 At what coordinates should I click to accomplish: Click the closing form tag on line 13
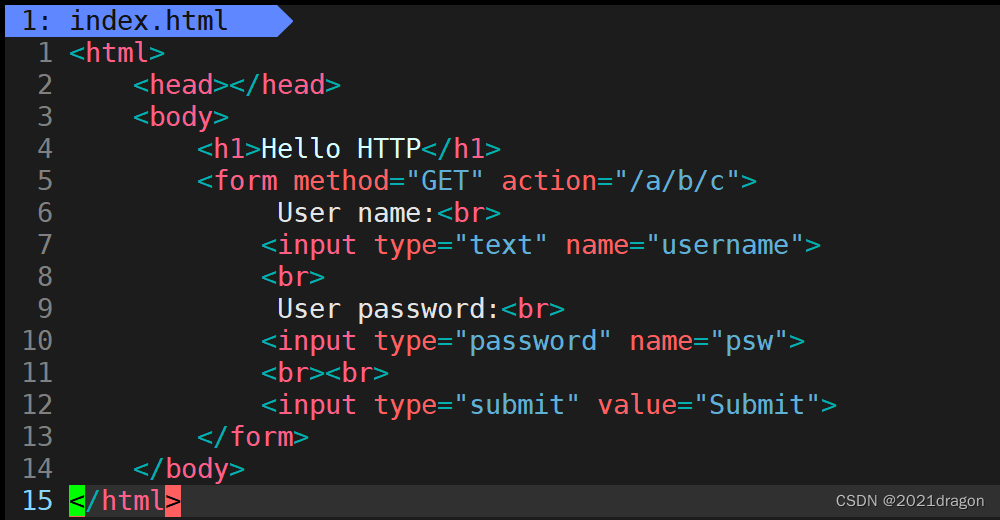tap(253, 437)
